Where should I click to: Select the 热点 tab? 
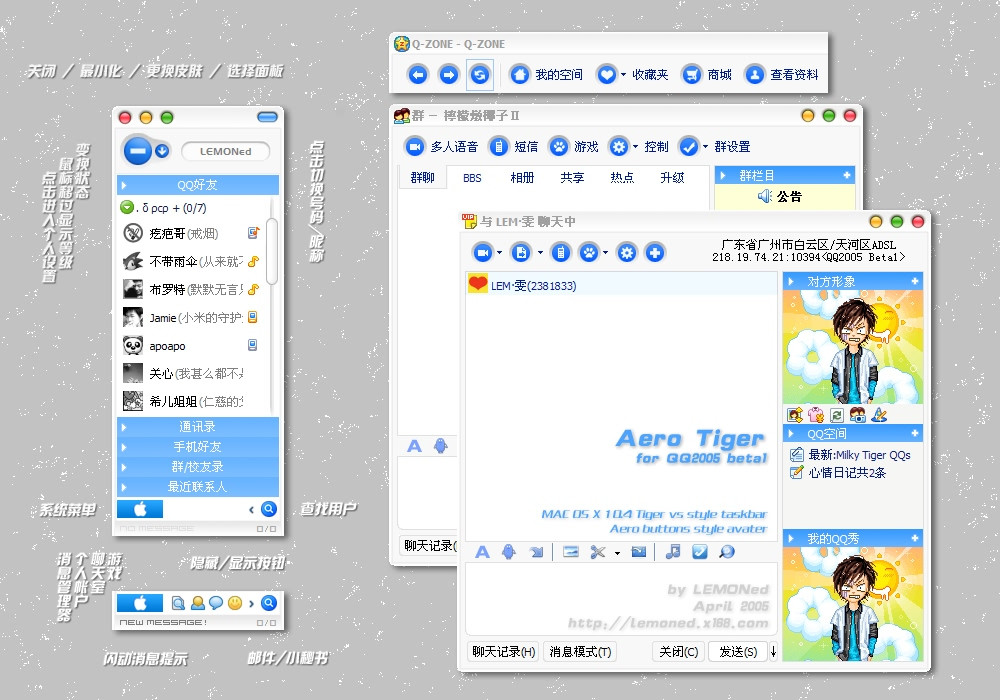click(x=622, y=178)
